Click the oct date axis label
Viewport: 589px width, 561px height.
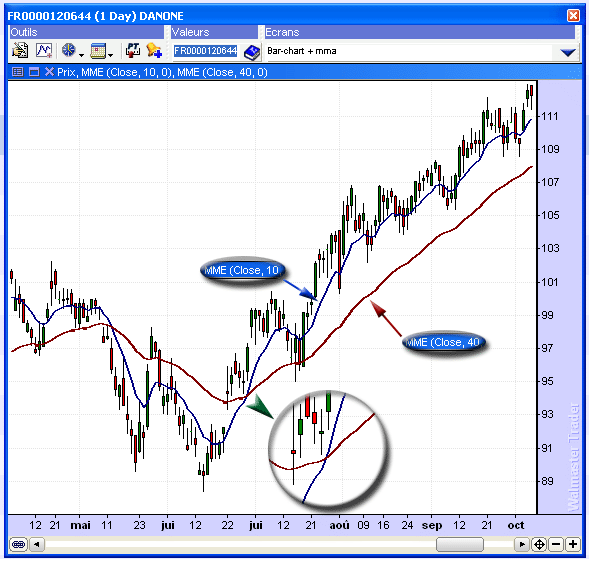[x=516, y=525]
